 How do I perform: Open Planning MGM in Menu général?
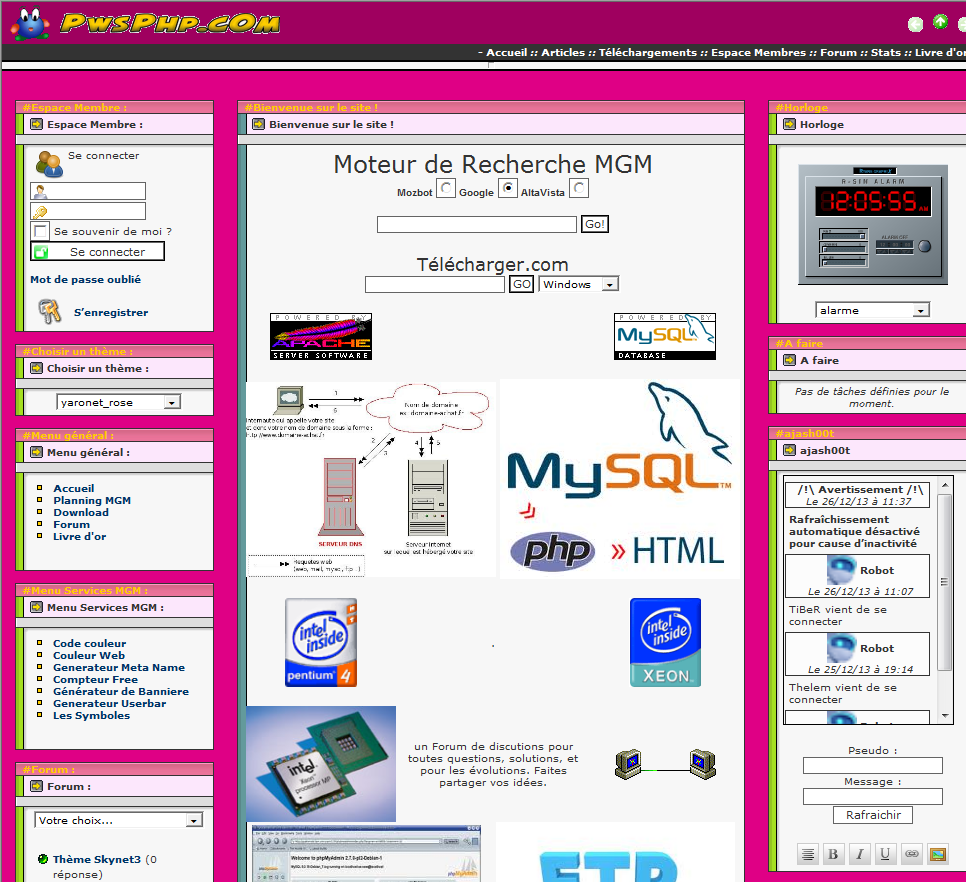pyautogui.click(x=92, y=501)
